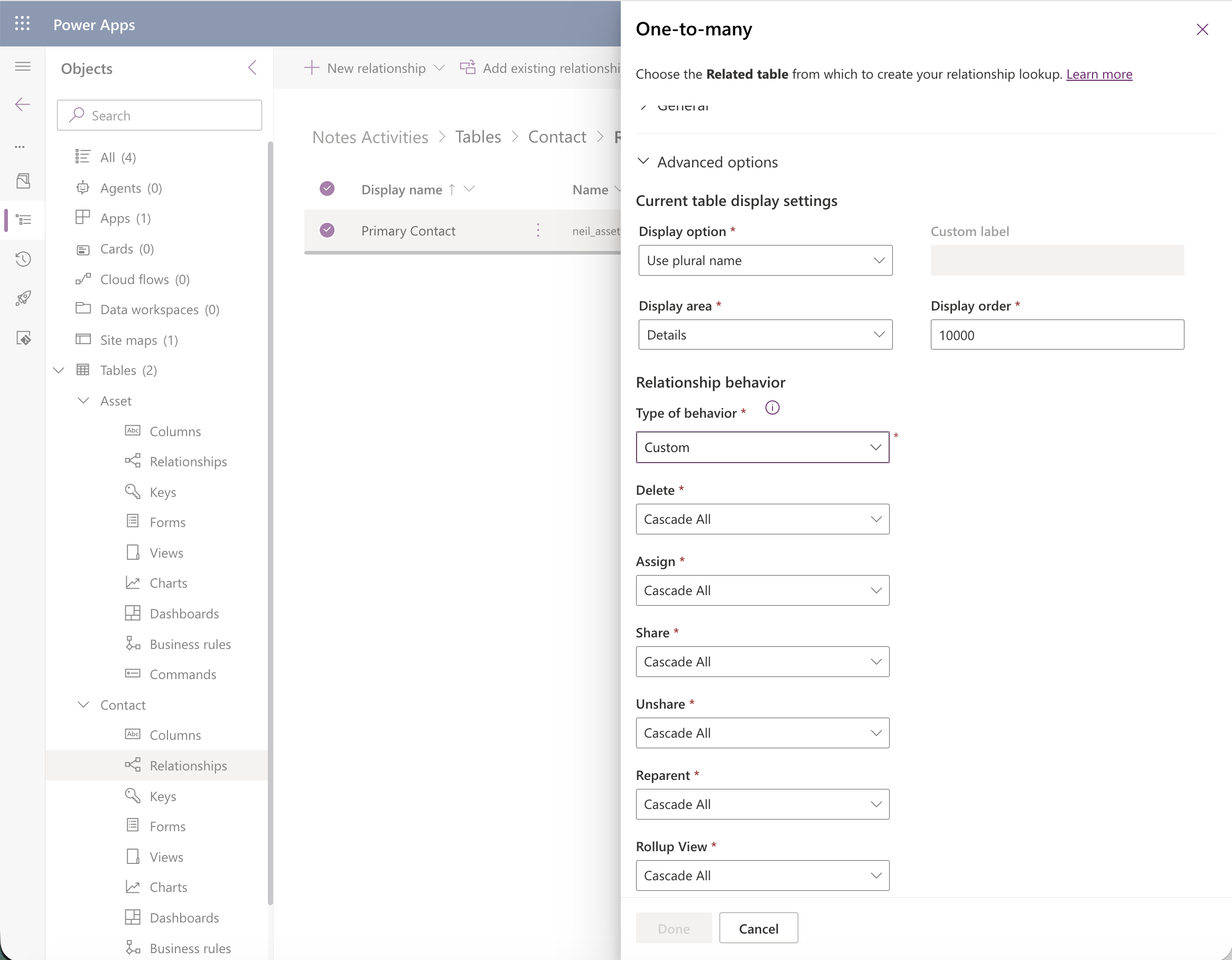The width and height of the screenshot is (1232, 960).
Task: Toggle the Primary Contact row checkbox
Action: pyautogui.click(x=327, y=230)
